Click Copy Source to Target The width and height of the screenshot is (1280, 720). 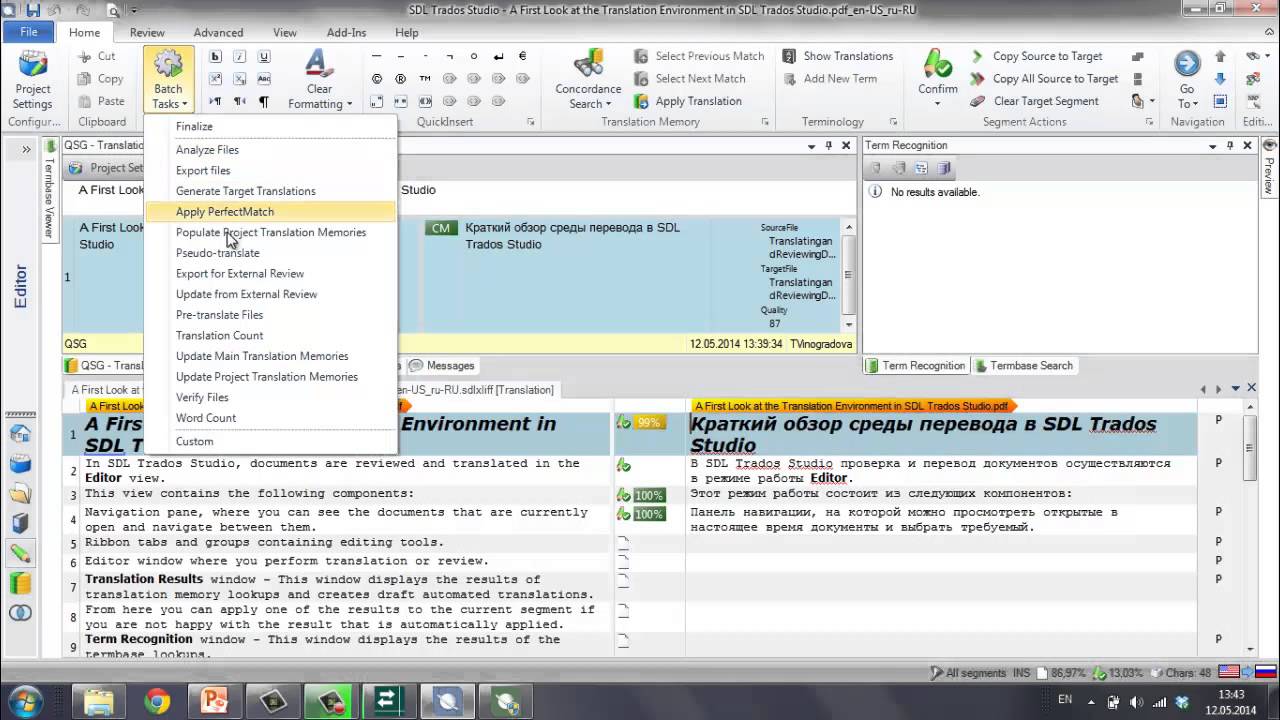click(1047, 56)
